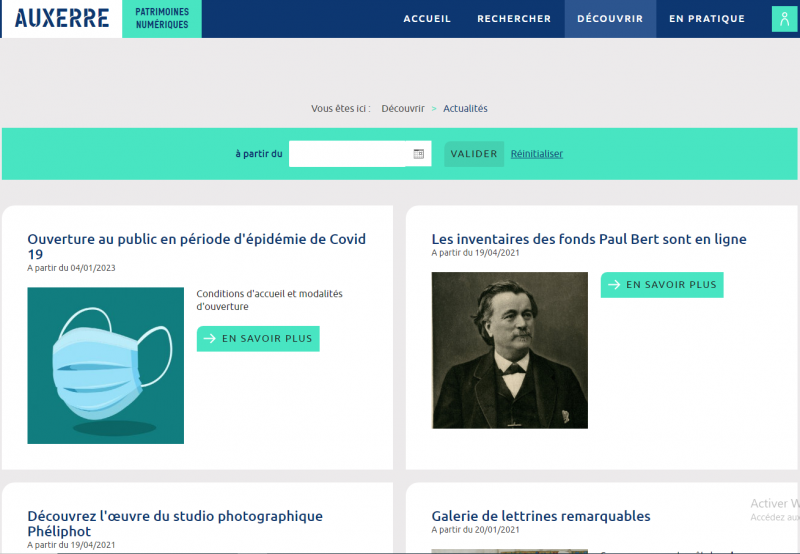Select the Découvrir menu item

[x=610, y=19]
